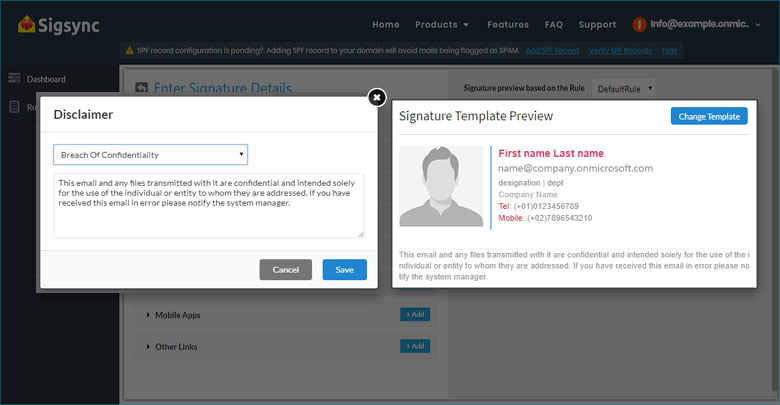780x405 pixels.
Task: Click the SPF warning triangle icon
Action: [129, 50]
